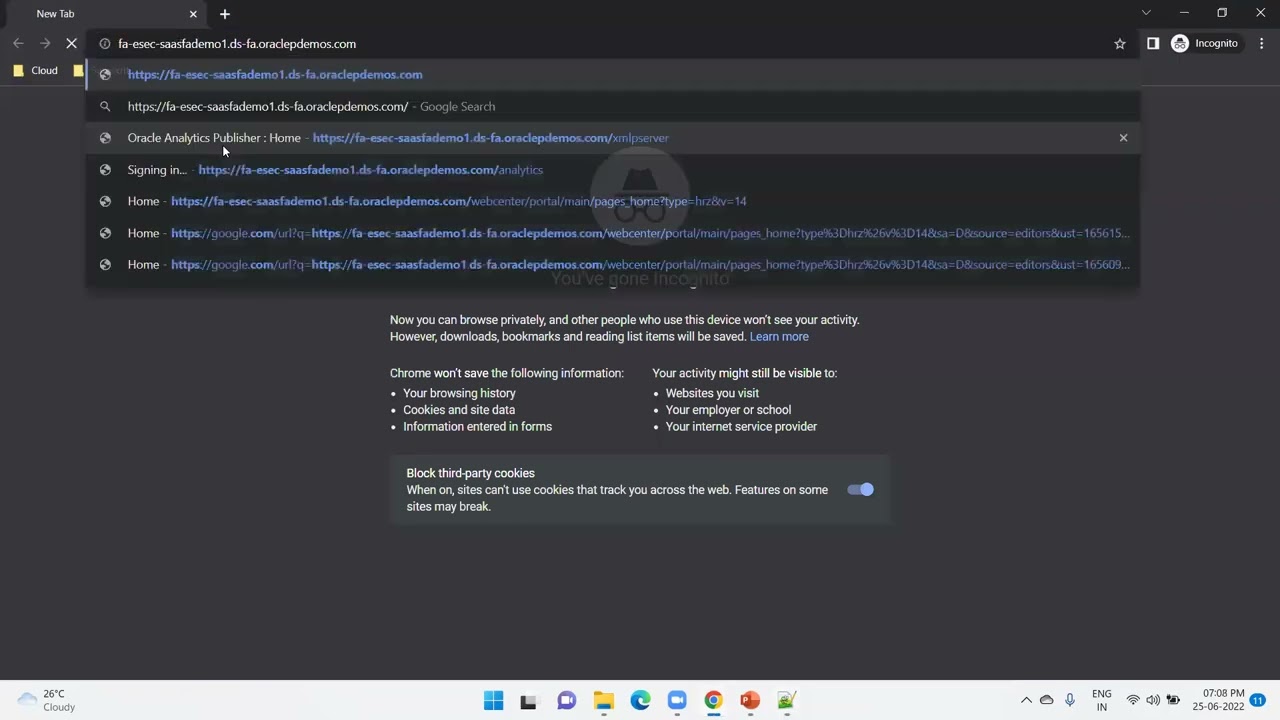1280x720 pixels.
Task: Select the Home google.com suggestion ending 165615
Action: click(x=613, y=233)
